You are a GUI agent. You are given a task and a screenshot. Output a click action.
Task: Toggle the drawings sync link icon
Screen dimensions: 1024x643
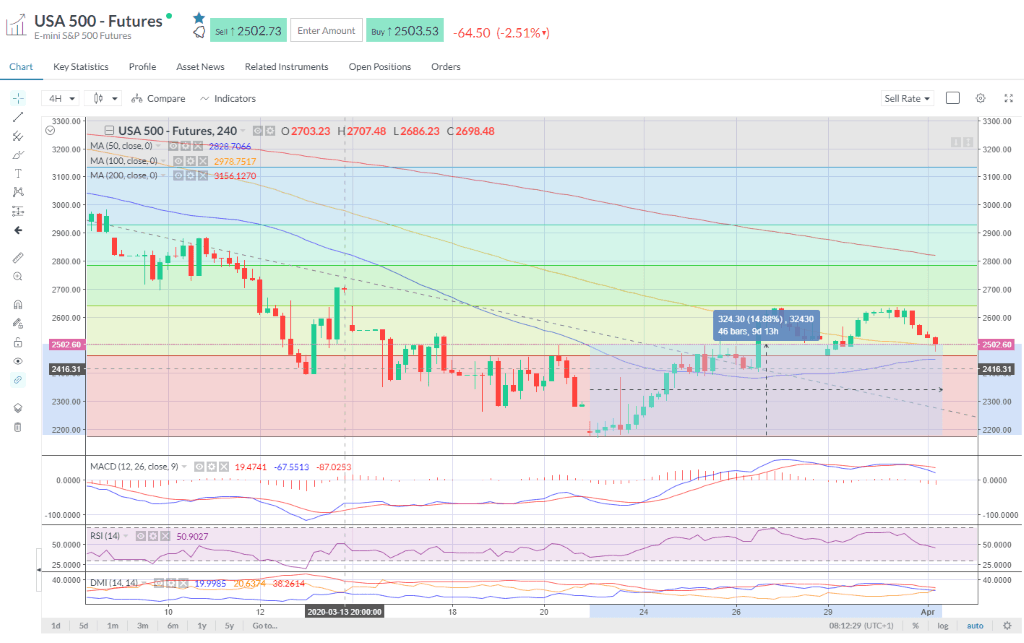click(x=18, y=380)
